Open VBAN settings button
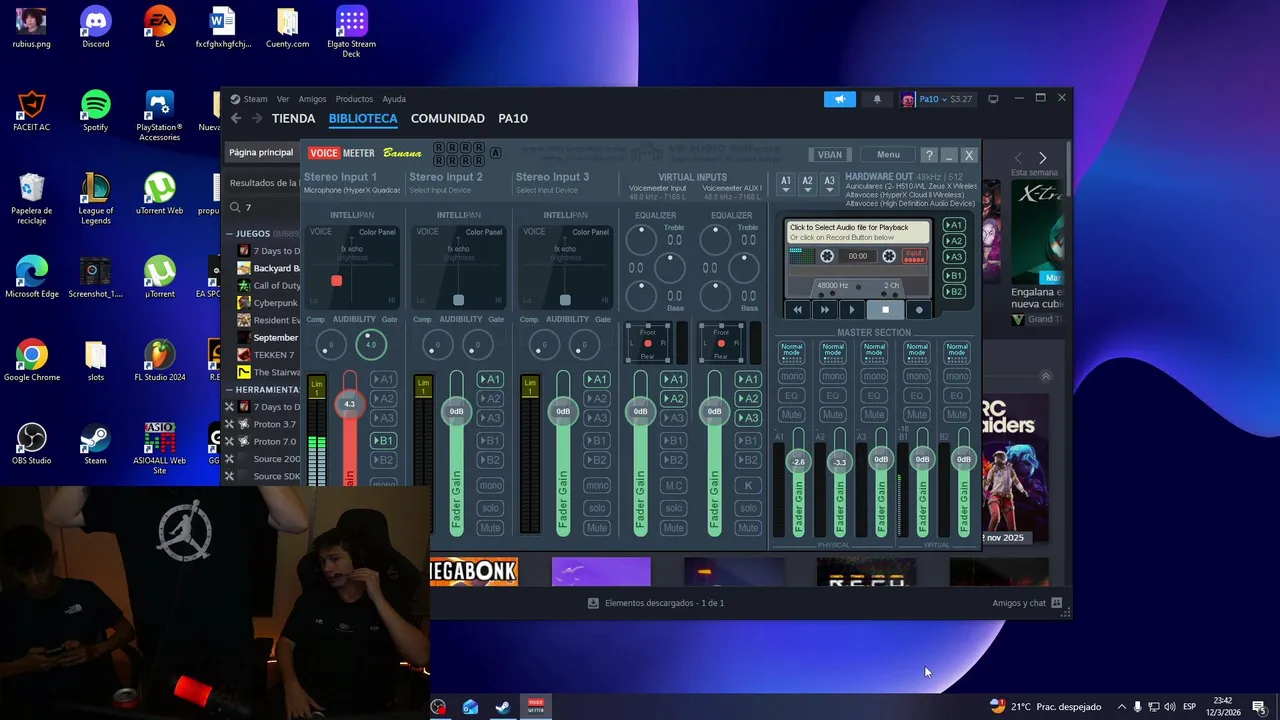This screenshot has width=1280, height=720. tap(830, 155)
